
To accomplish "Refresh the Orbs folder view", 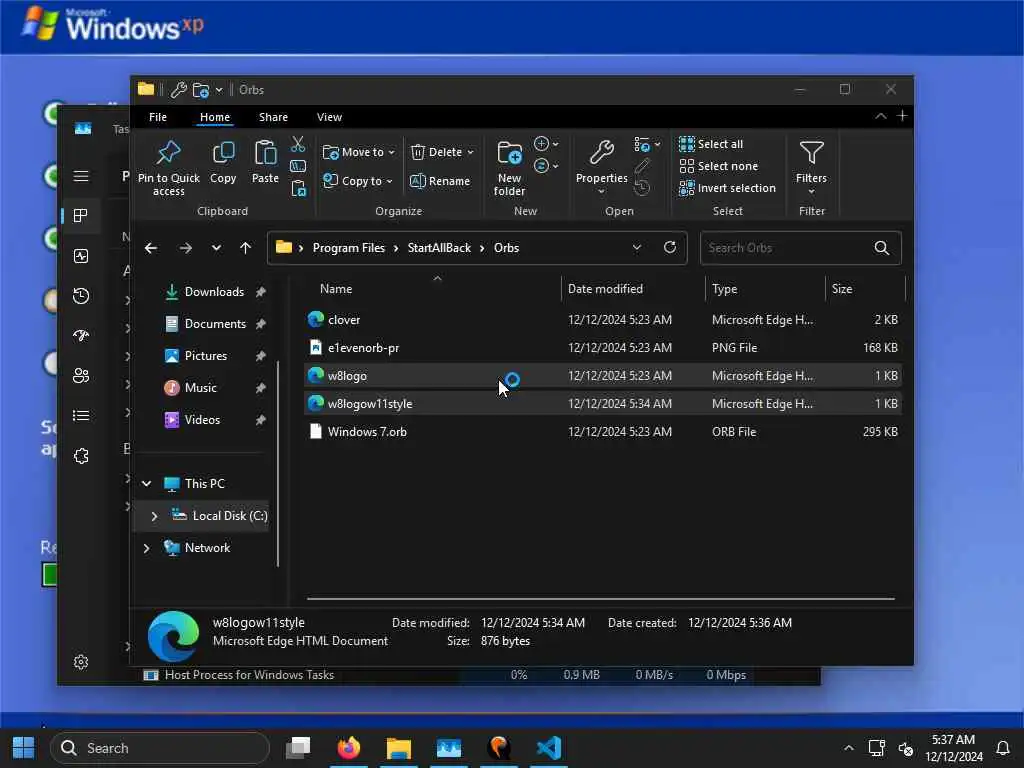I will coord(669,248).
